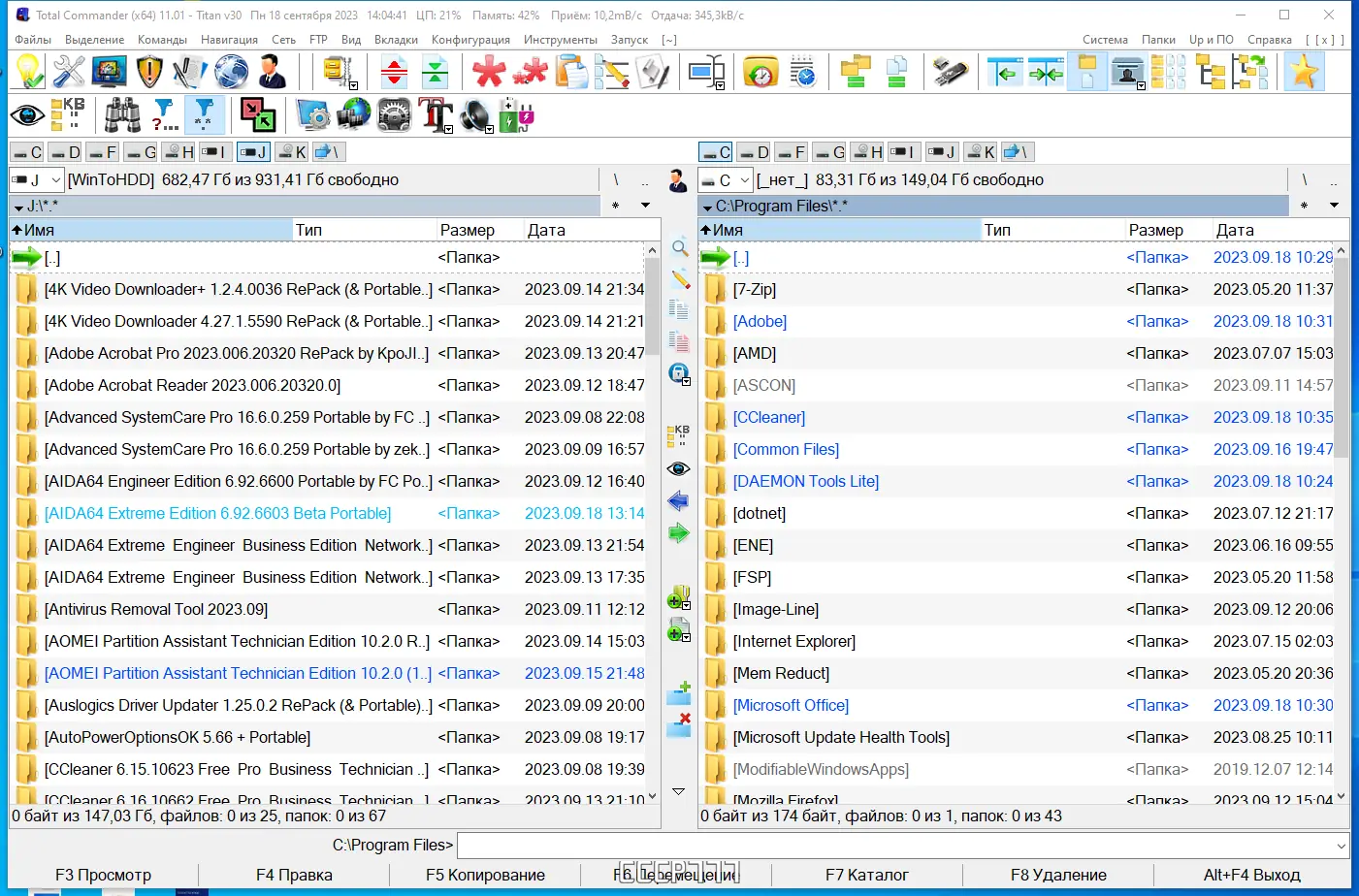Click the large red asterisk toolbar icon

click(x=489, y=72)
